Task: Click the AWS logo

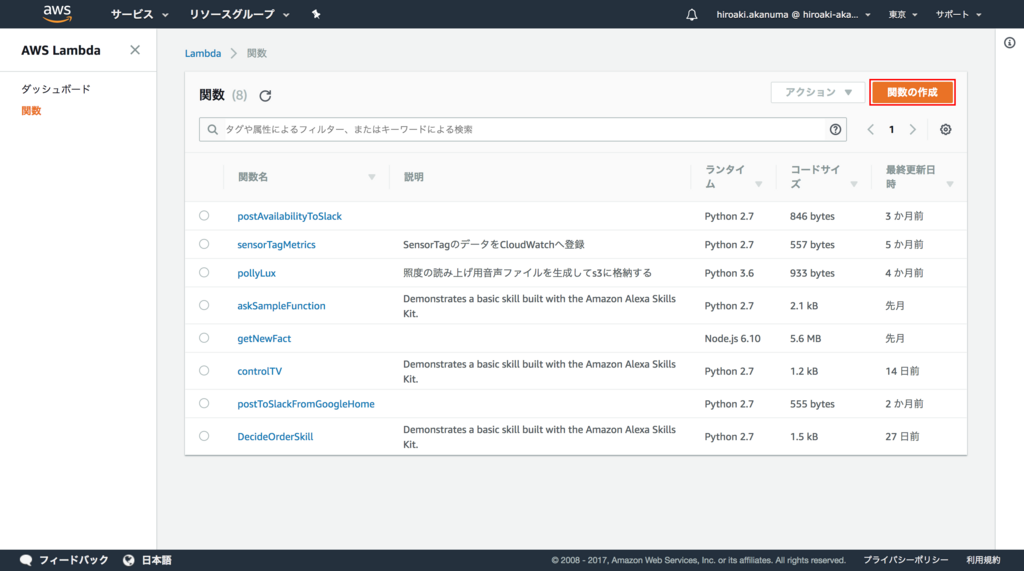Action: point(57,14)
